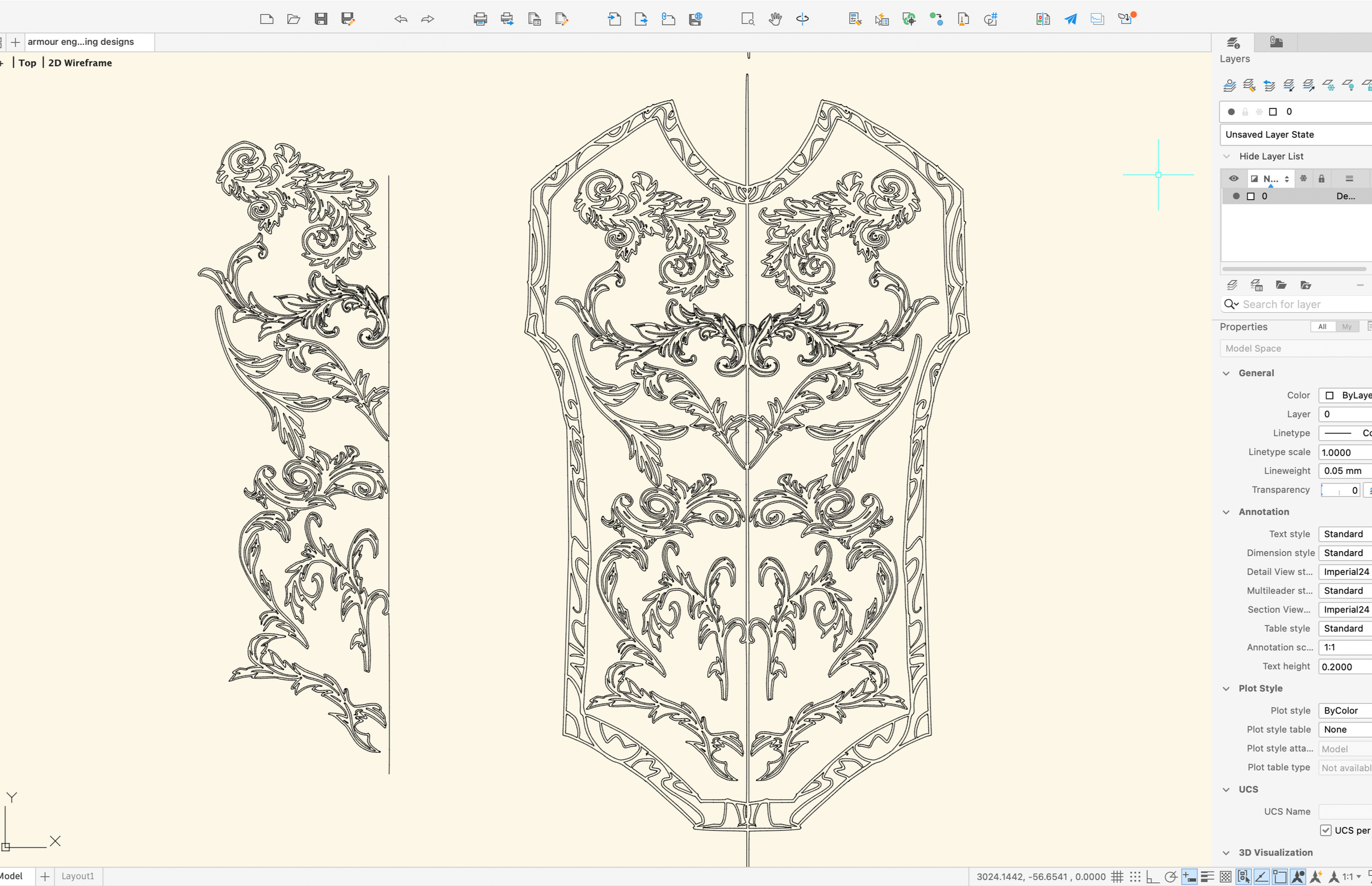Click the paper-plane Share icon
This screenshot has width=1372, height=886.
(1070, 19)
